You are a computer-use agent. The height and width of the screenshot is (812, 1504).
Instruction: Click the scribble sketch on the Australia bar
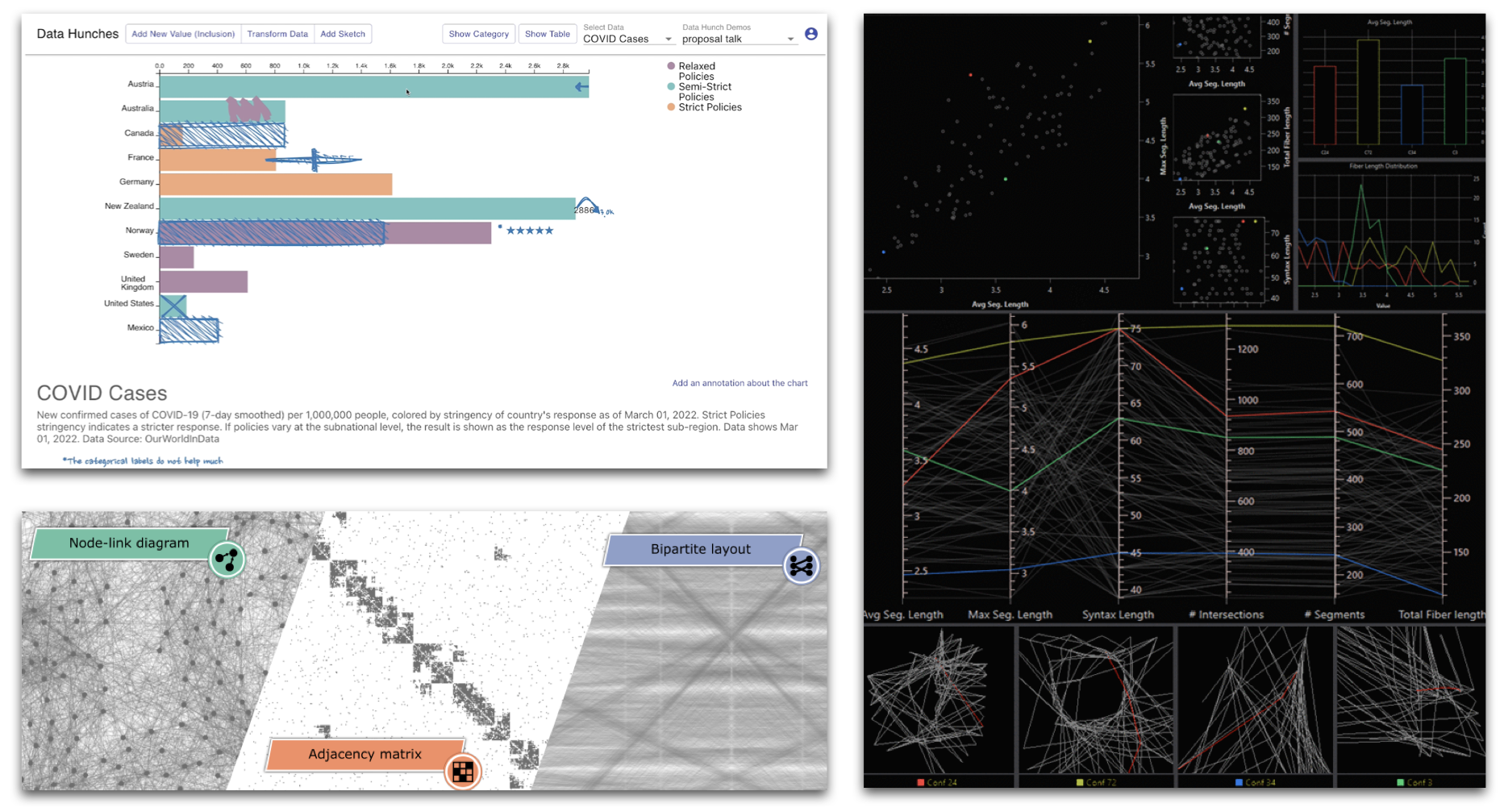248,109
